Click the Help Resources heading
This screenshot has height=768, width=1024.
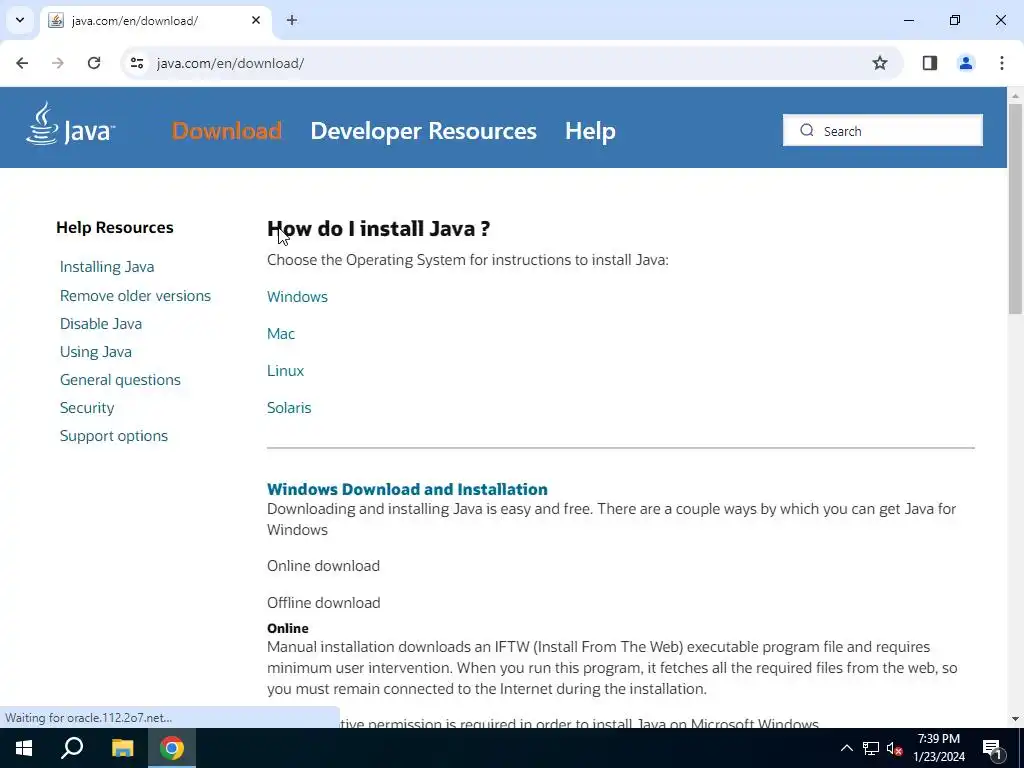click(114, 227)
